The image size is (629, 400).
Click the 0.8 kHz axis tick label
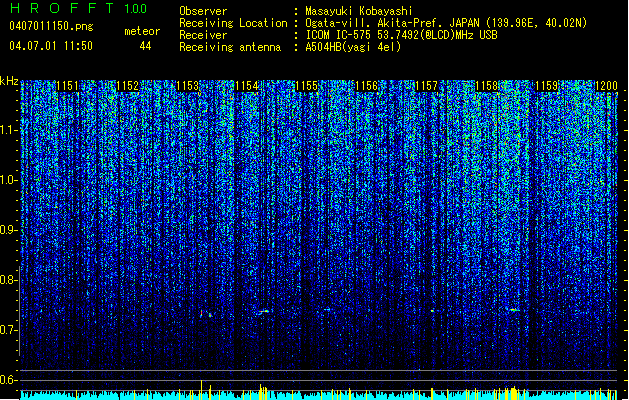coord(8,280)
